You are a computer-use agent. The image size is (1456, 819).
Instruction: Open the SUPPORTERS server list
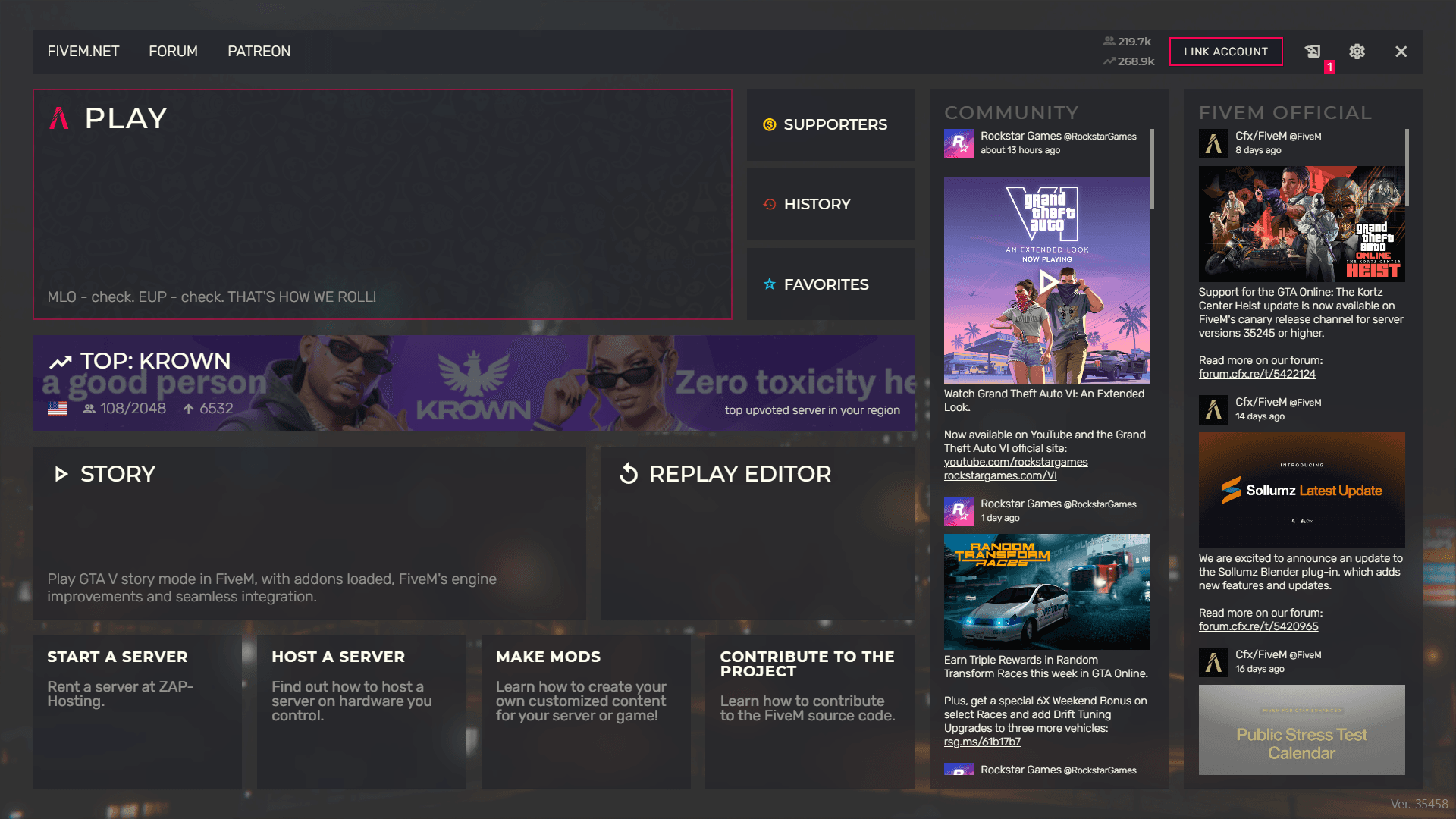click(830, 124)
